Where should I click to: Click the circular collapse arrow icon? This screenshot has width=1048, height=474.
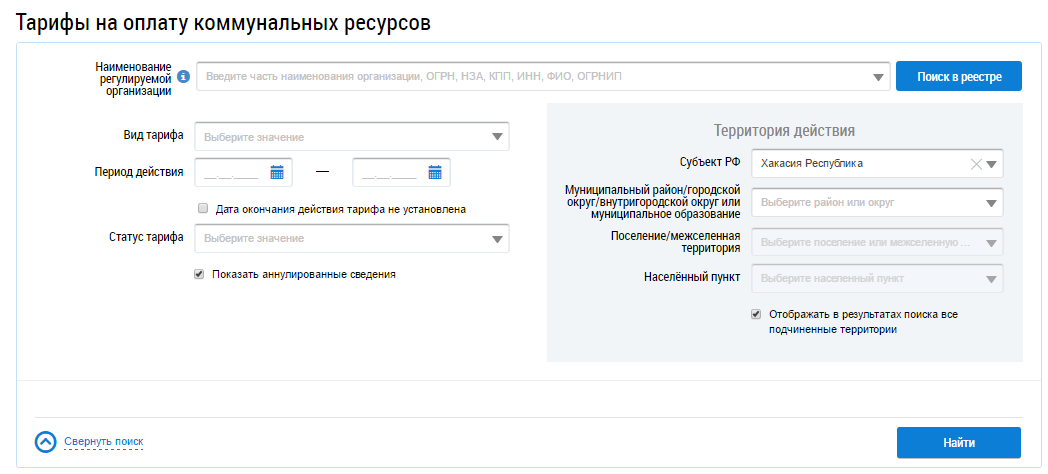pos(46,442)
